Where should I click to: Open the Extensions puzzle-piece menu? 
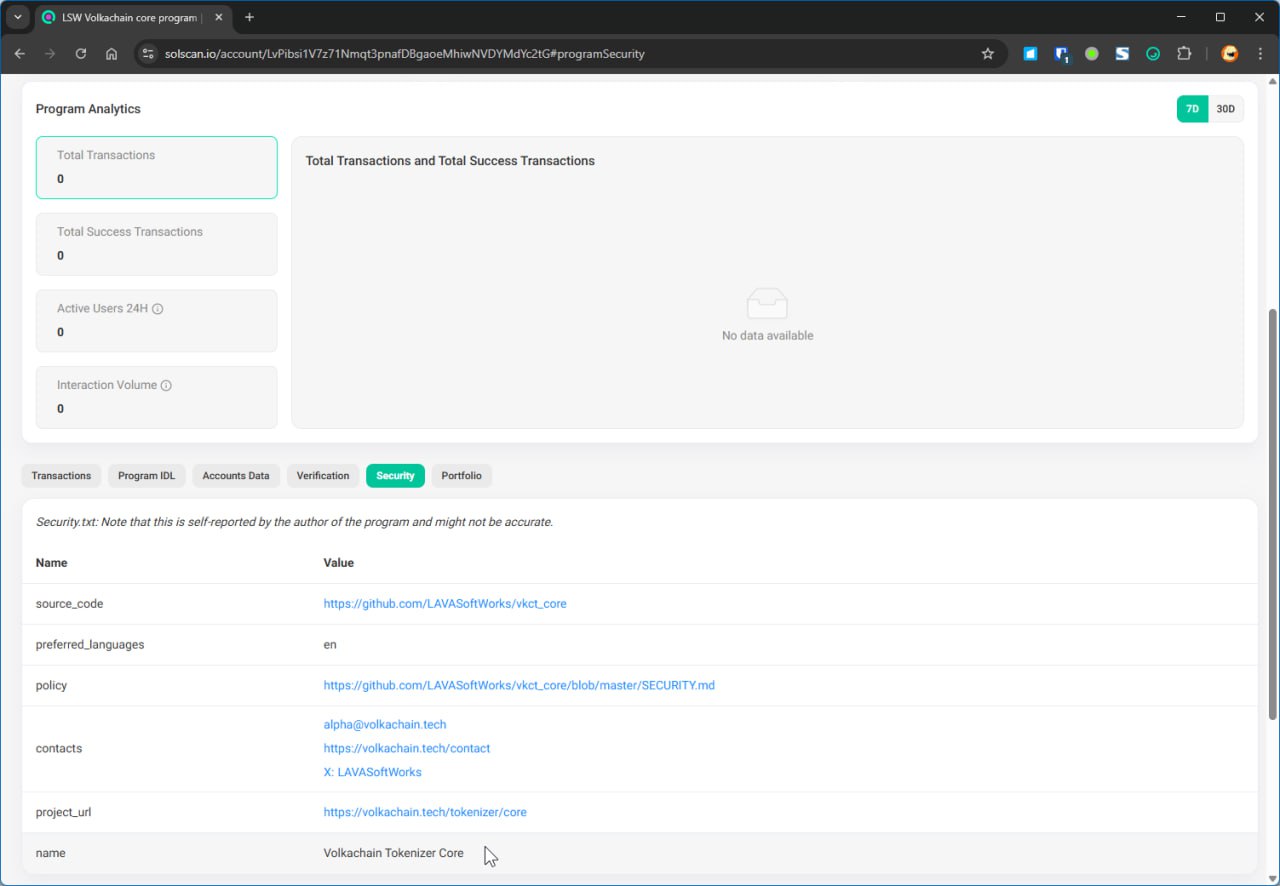click(1185, 54)
